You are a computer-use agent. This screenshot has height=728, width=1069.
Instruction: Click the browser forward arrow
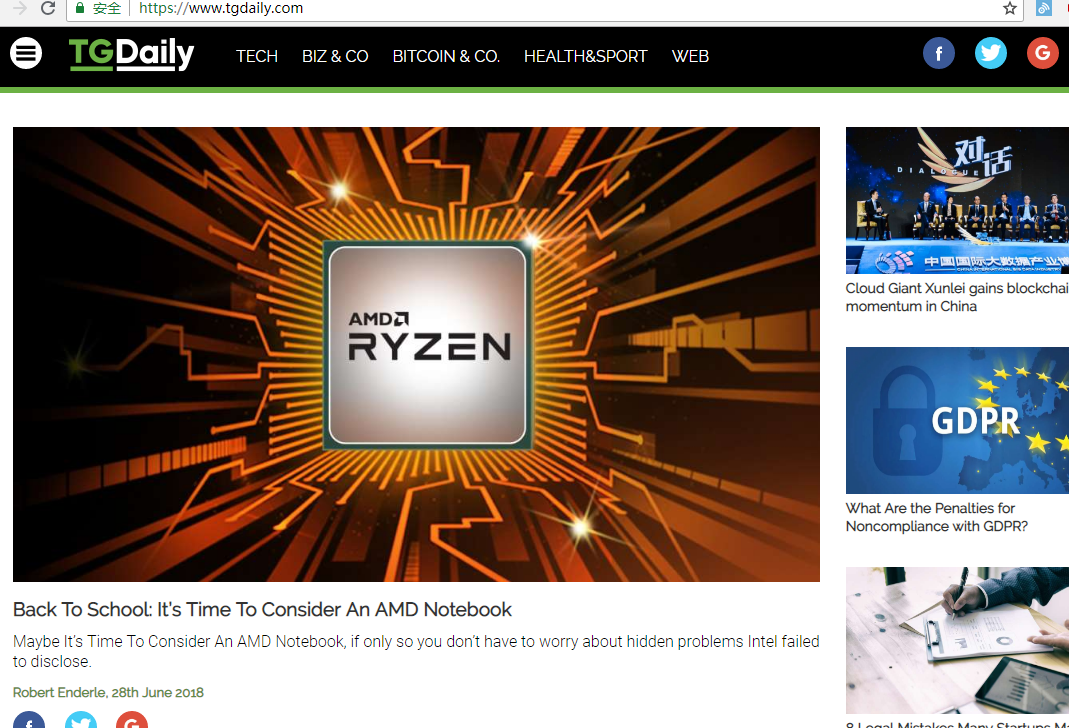(x=19, y=8)
